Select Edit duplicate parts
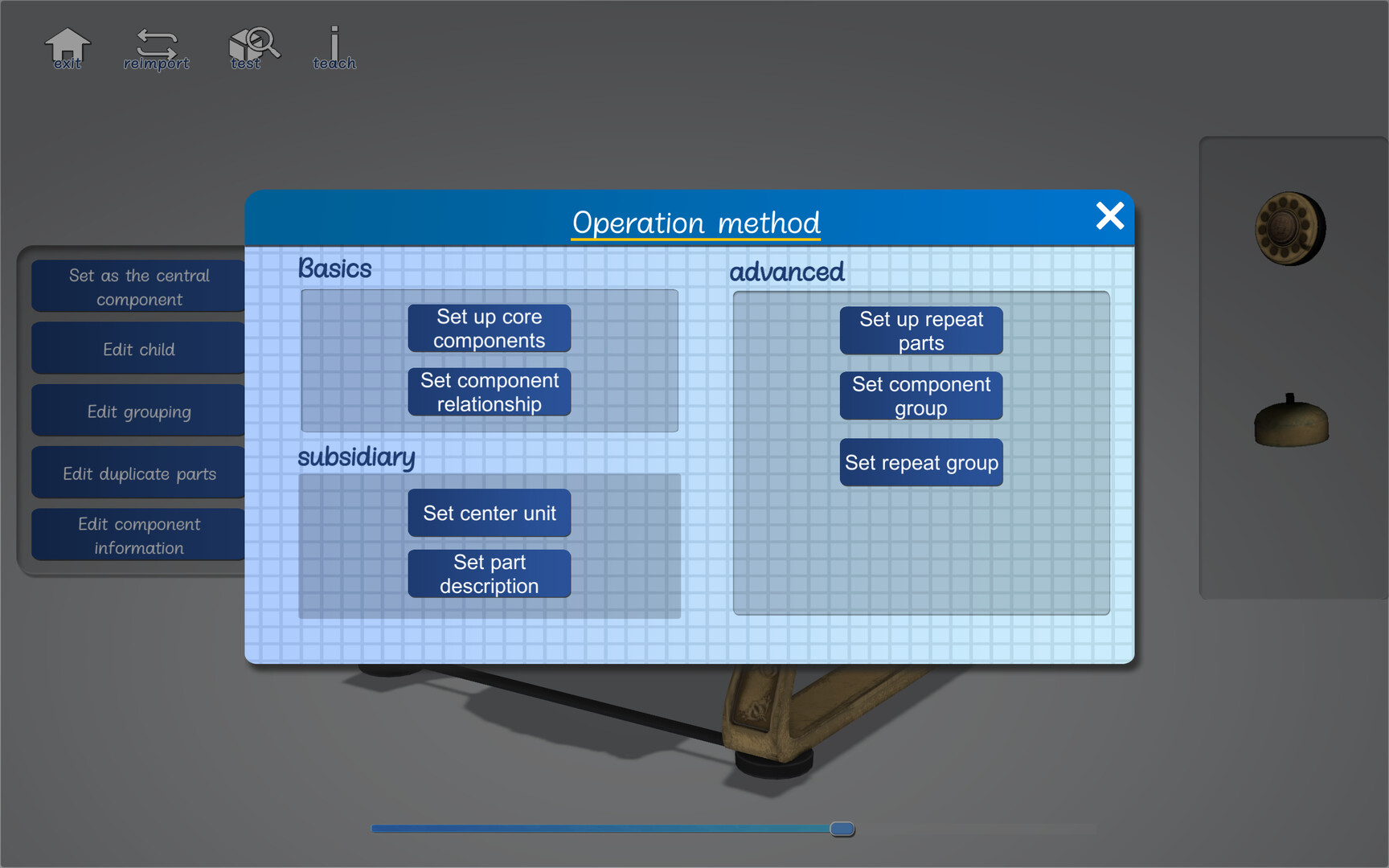Image resolution: width=1389 pixels, height=868 pixels. [138, 473]
